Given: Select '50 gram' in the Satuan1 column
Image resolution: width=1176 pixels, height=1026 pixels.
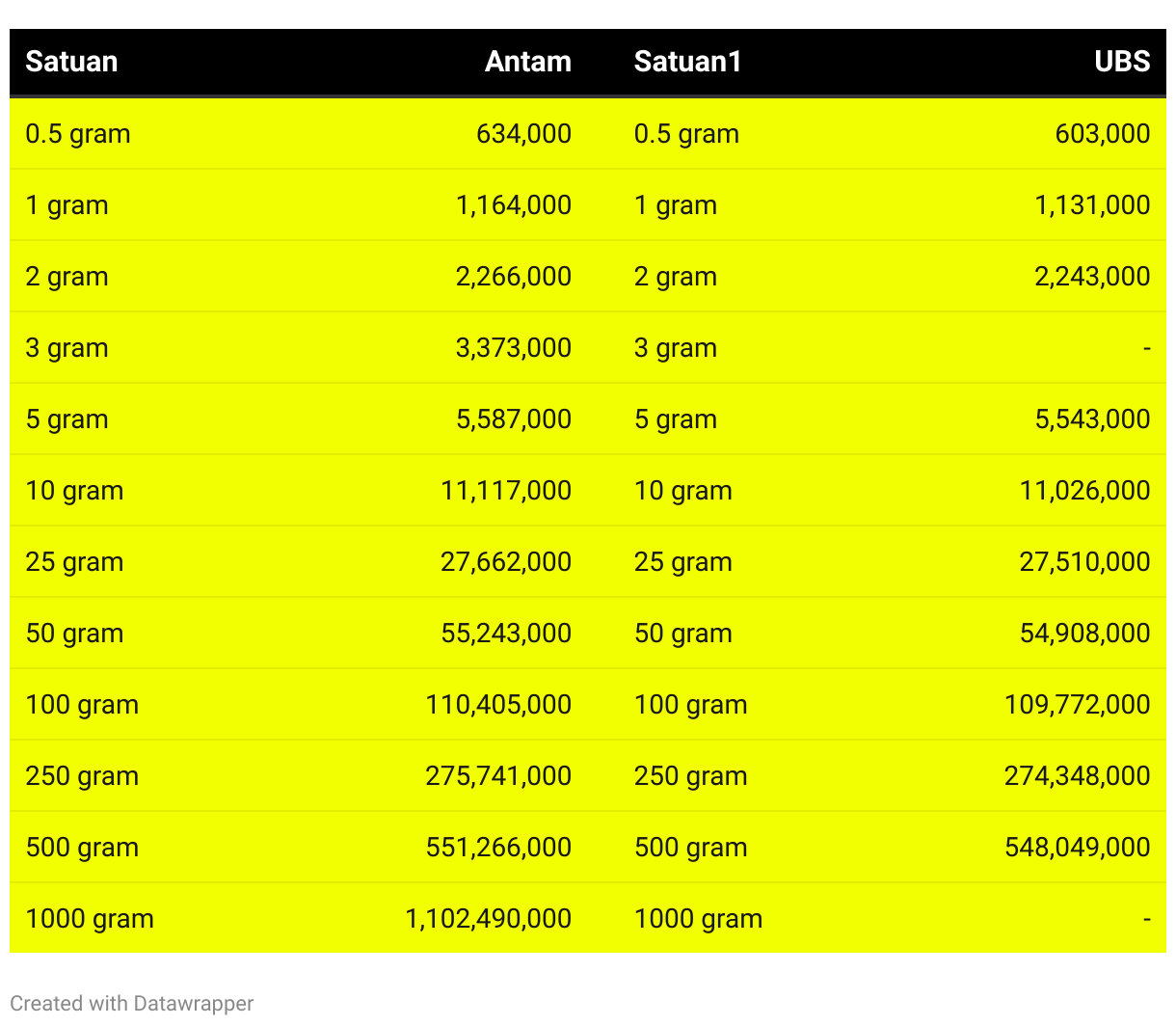Looking at the screenshot, I should (683, 634).
